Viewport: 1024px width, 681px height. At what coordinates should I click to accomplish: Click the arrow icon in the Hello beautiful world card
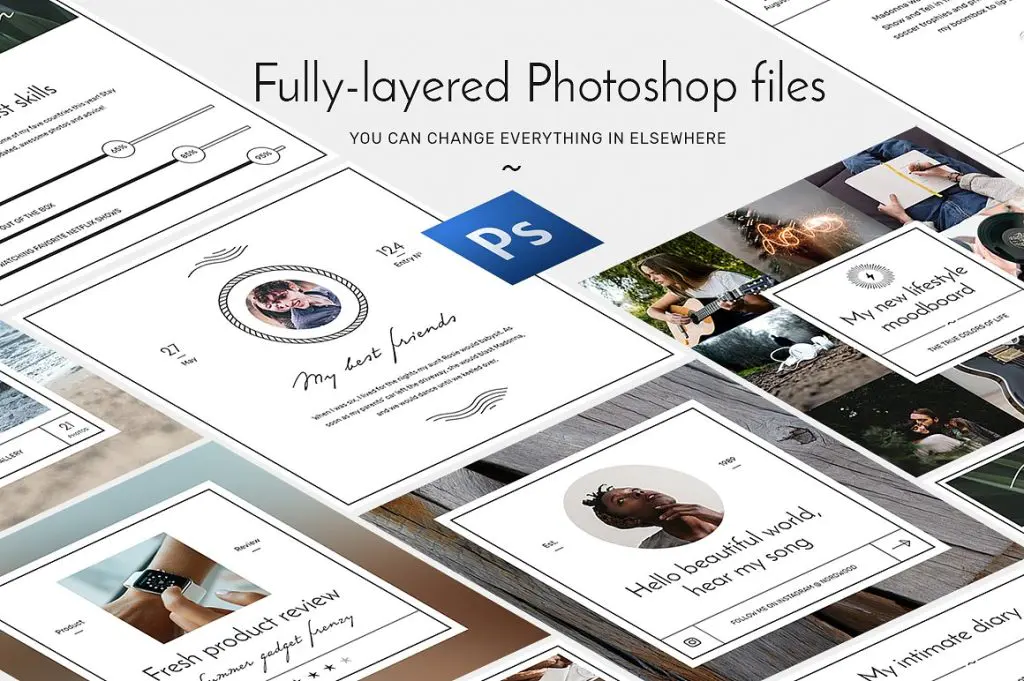901,543
